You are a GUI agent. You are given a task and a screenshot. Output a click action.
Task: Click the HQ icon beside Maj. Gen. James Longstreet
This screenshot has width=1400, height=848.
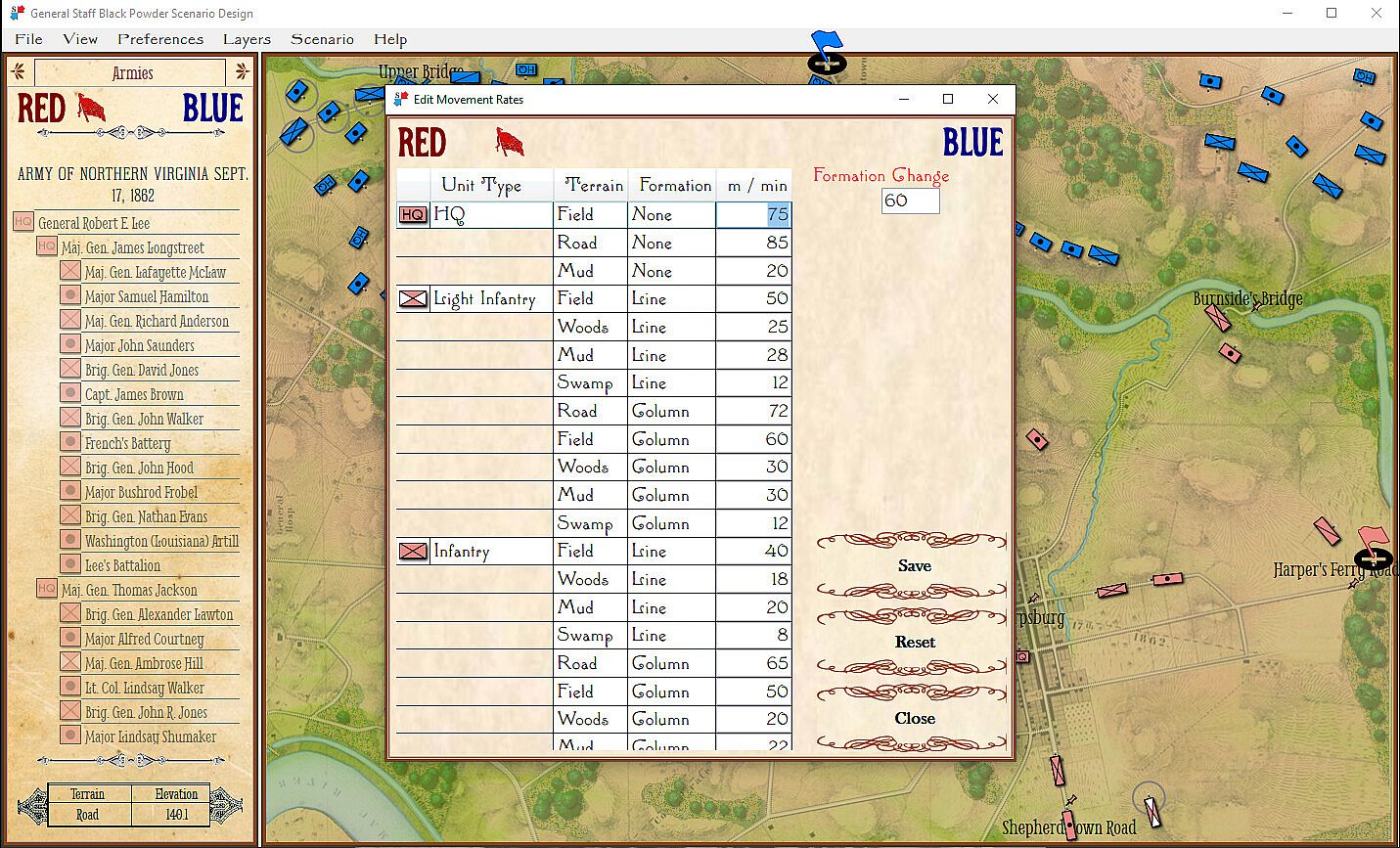pyautogui.click(x=47, y=246)
